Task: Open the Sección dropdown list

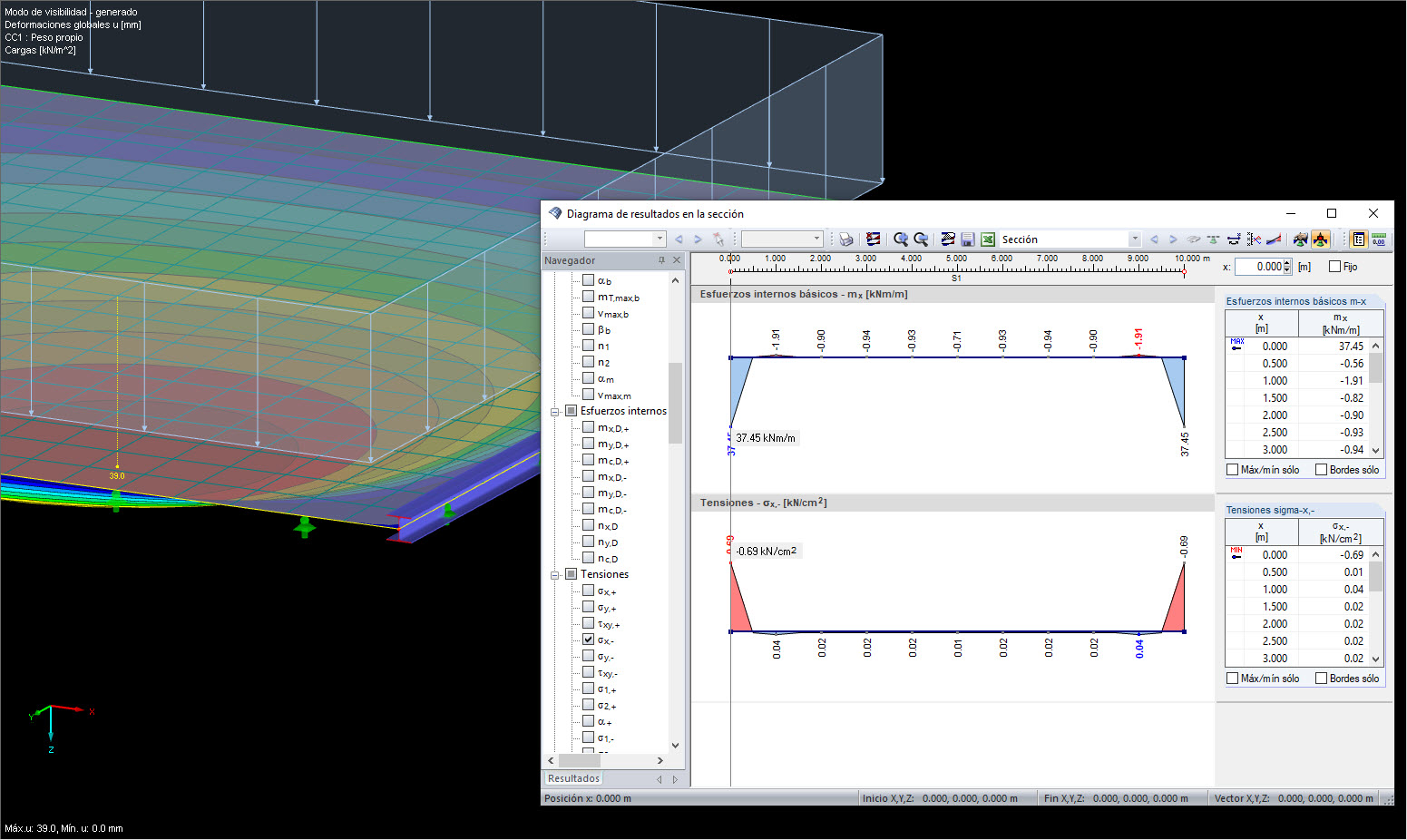Action: pyautogui.click(x=1134, y=239)
